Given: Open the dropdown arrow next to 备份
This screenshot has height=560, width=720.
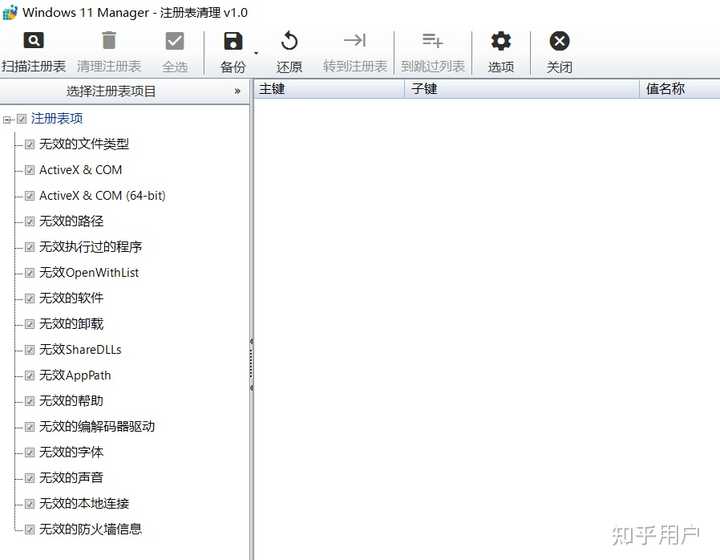Looking at the screenshot, I should (x=256, y=53).
